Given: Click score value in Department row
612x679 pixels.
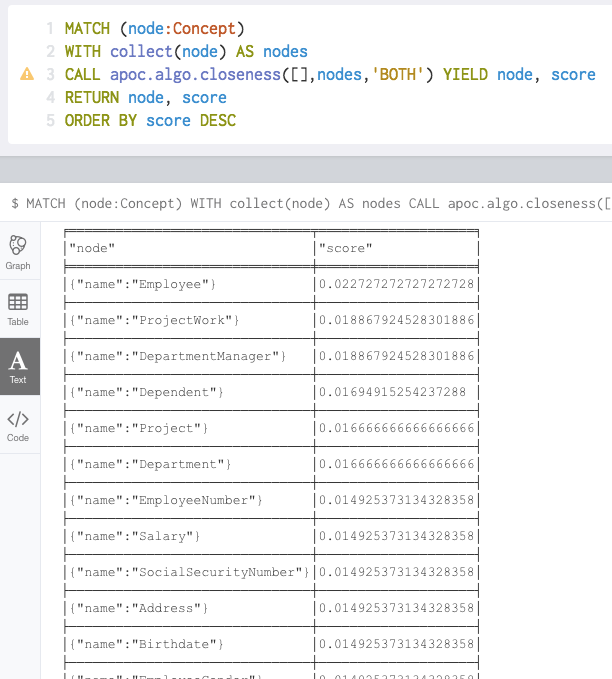Looking at the screenshot, I should click(x=396, y=464).
